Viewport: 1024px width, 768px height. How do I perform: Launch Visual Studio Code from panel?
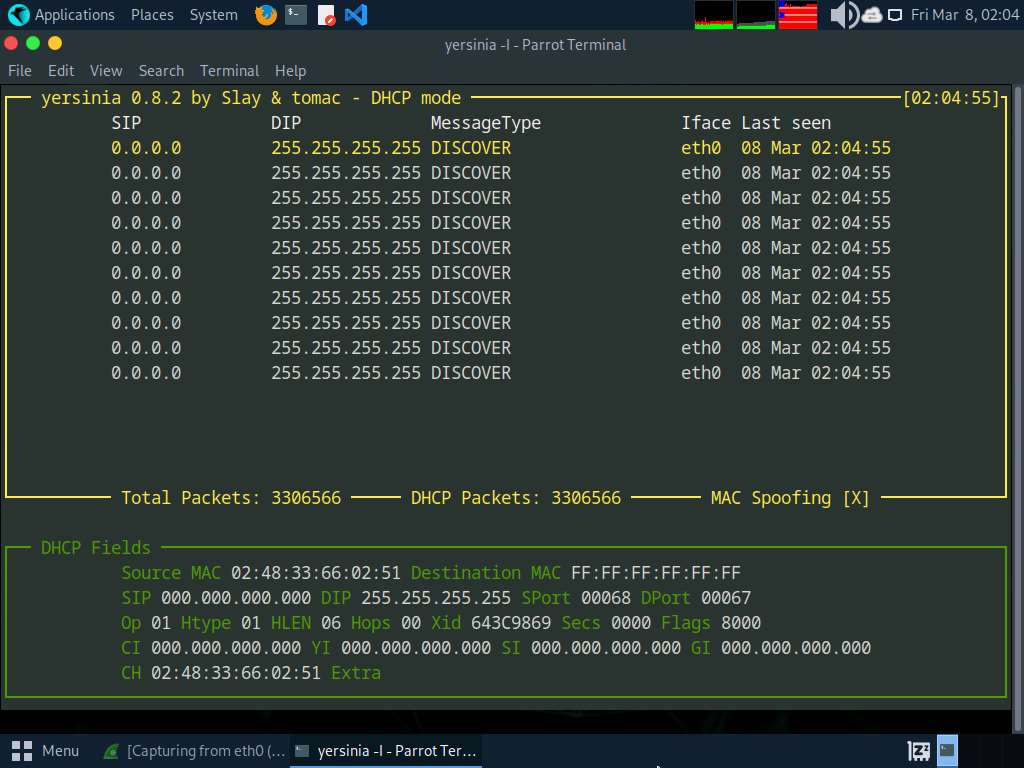click(355, 15)
